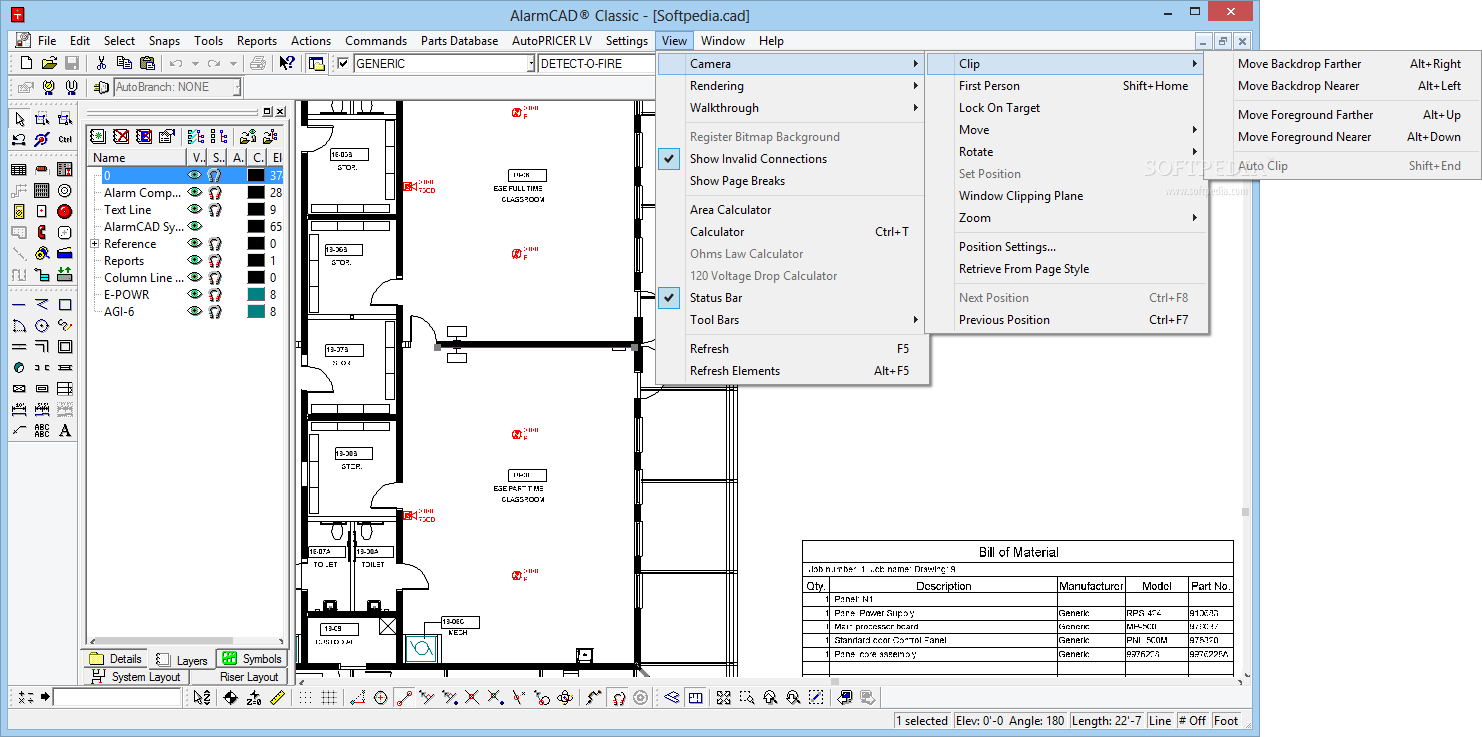Click the command input field at bottom
This screenshot has width=1482, height=737.
(117, 697)
